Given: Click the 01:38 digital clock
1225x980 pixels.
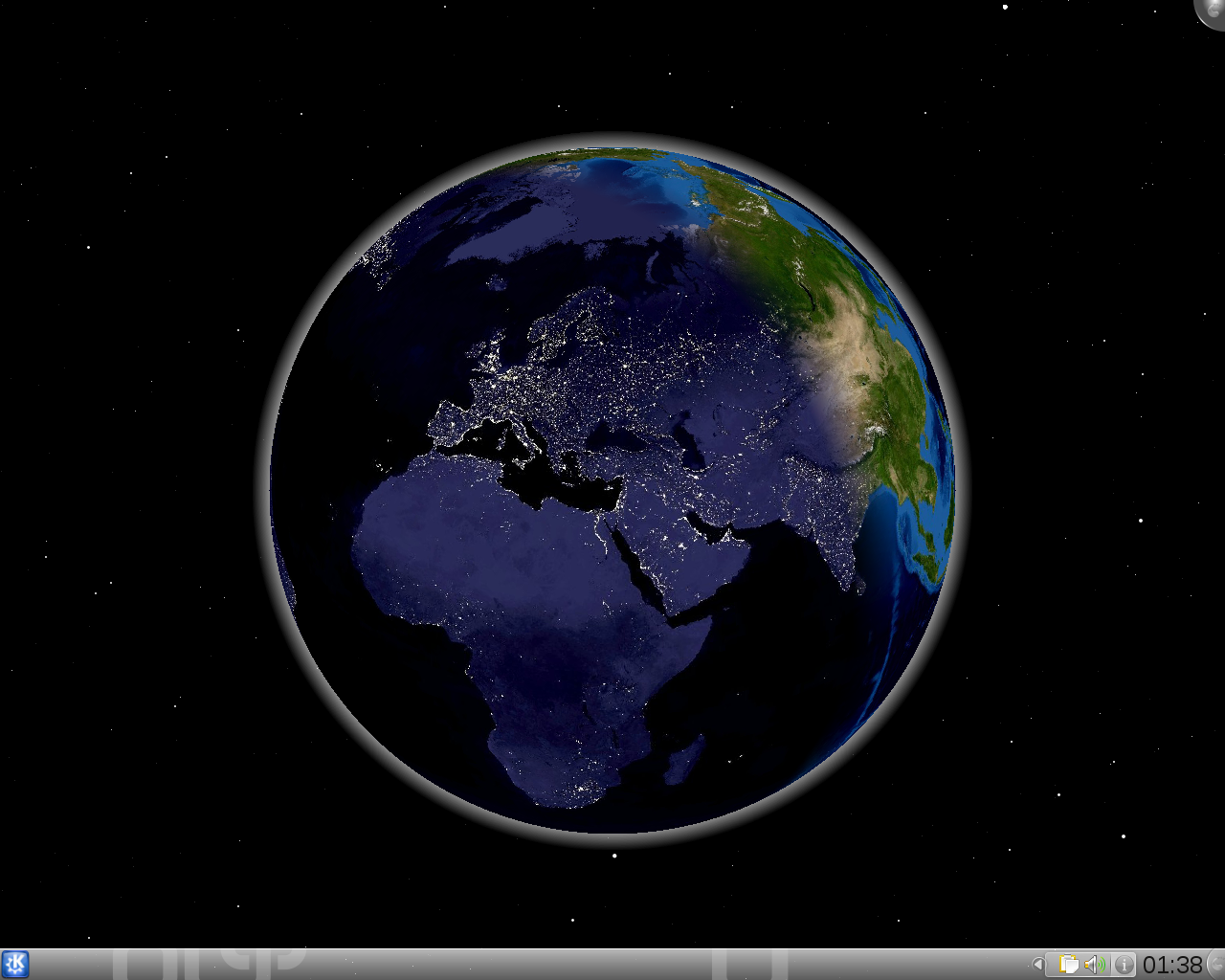Looking at the screenshot, I should (x=1172, y=965).
